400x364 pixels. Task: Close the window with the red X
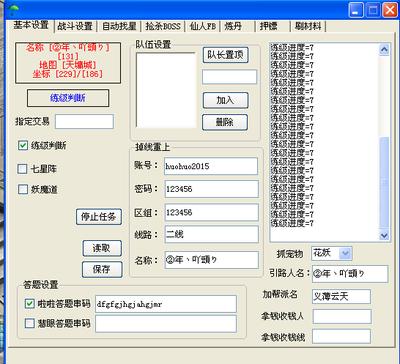coord(390,10)
